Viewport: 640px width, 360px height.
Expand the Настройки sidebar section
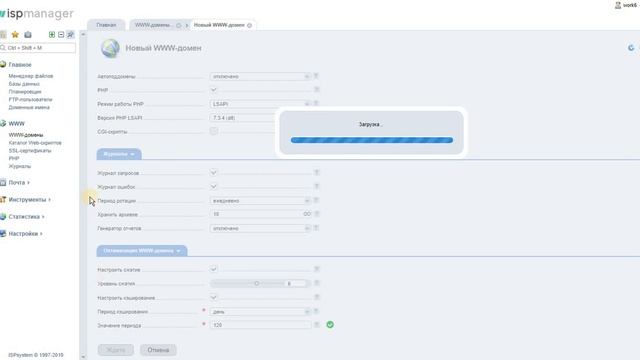[x=25, y=234]
